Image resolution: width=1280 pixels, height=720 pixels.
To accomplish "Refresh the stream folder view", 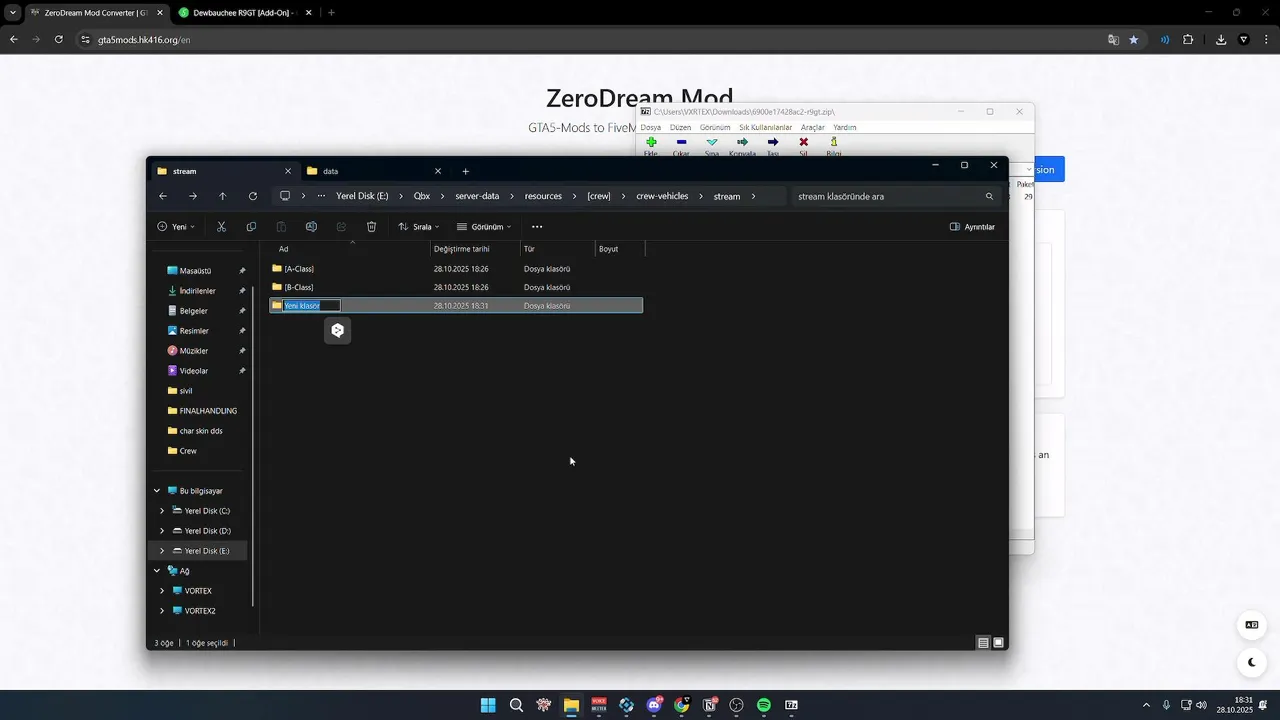I will (x=253, y=196).
